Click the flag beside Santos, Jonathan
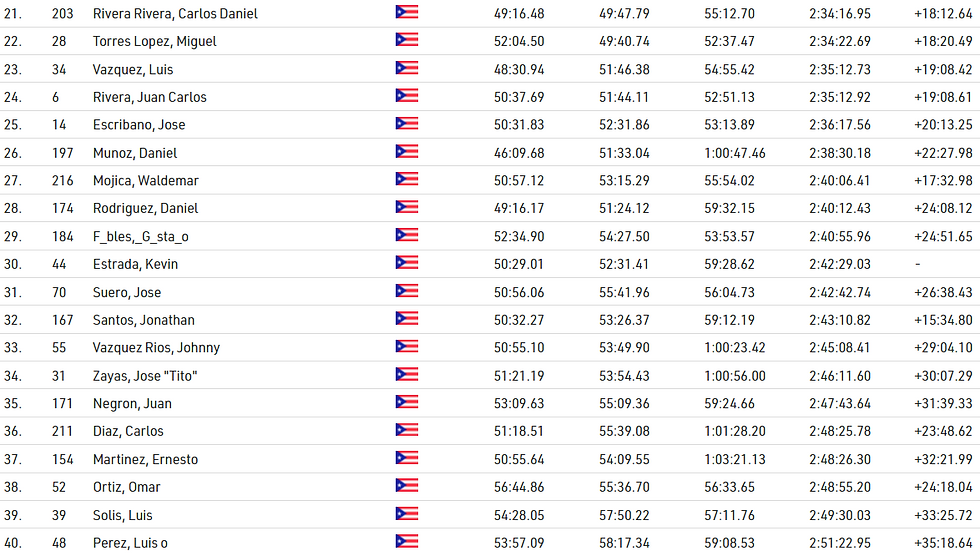The width and height of the screenshot is (980, 556). [406, 320]
